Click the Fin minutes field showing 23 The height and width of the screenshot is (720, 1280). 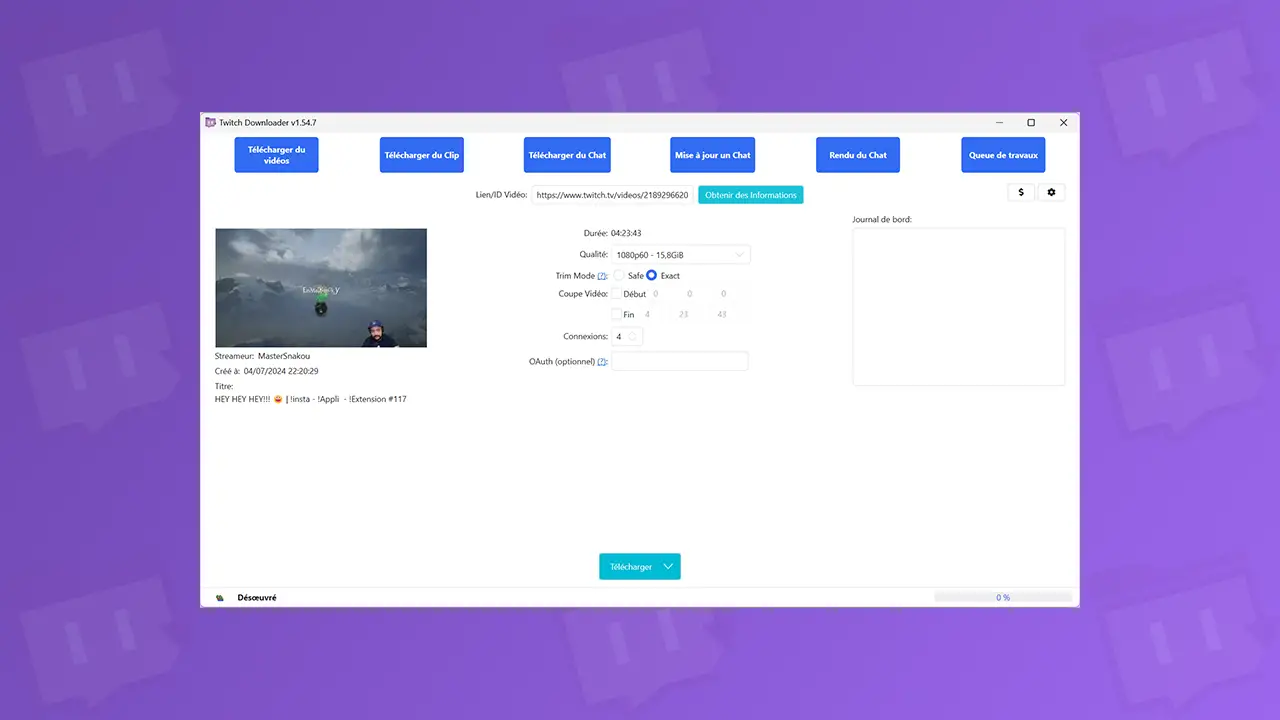(684, 314)
